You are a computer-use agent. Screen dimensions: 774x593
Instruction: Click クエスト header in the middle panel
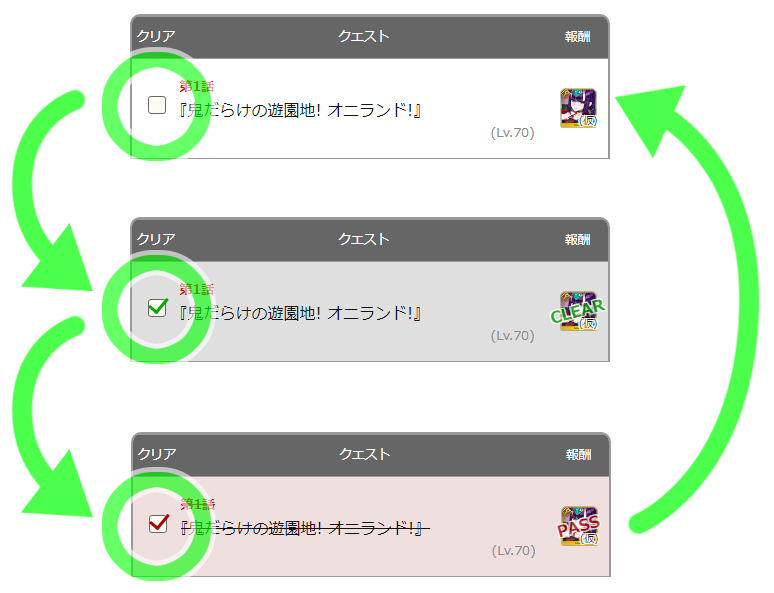coord(364,239)
